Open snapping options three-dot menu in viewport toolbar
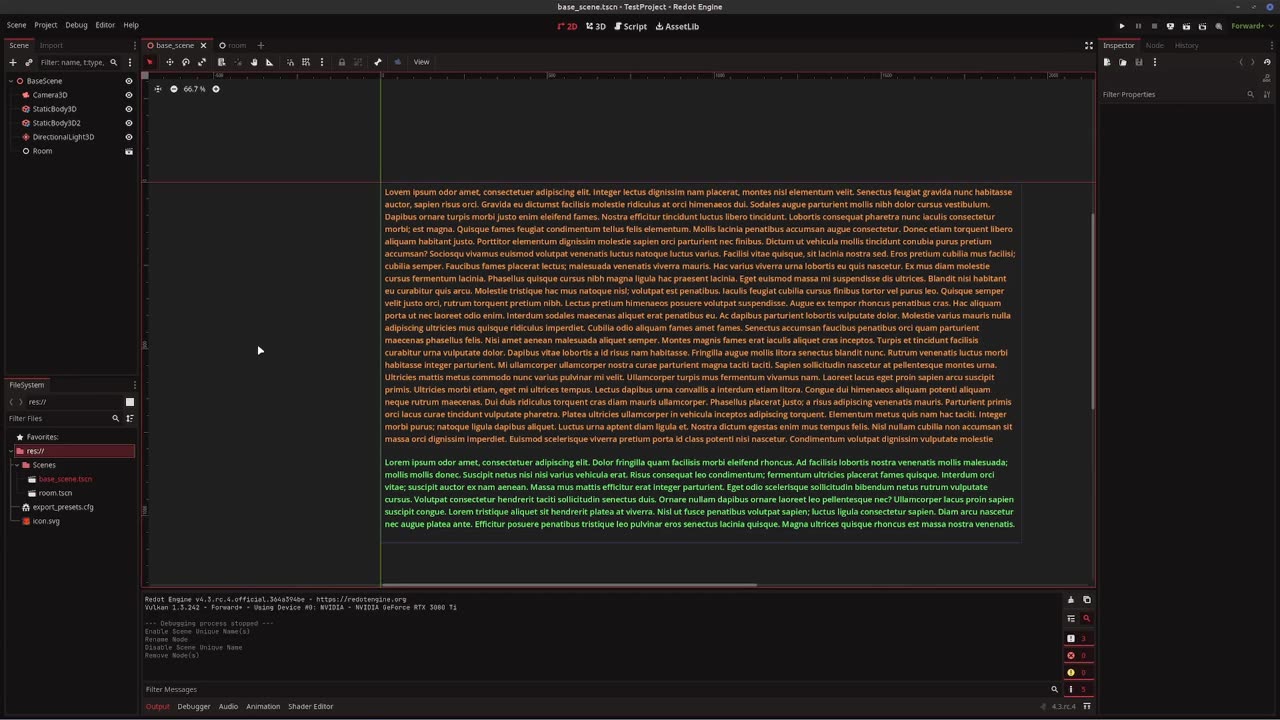This screenshot has width=1280, height=720. 321,62
